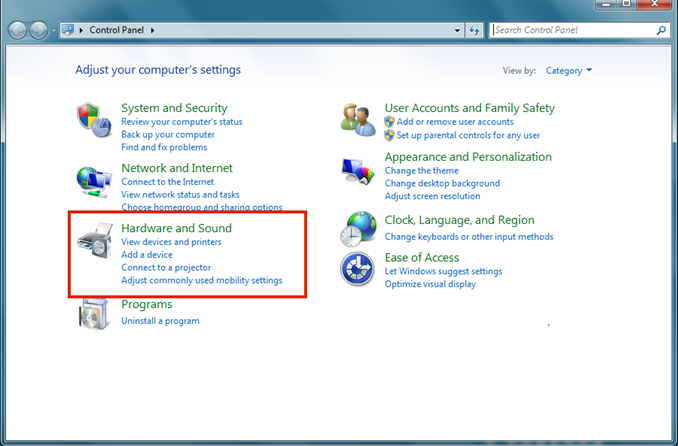The image size is (678, 446).
Task: Click the Control Panel breadcrumb segment
Action: point(117,30)
